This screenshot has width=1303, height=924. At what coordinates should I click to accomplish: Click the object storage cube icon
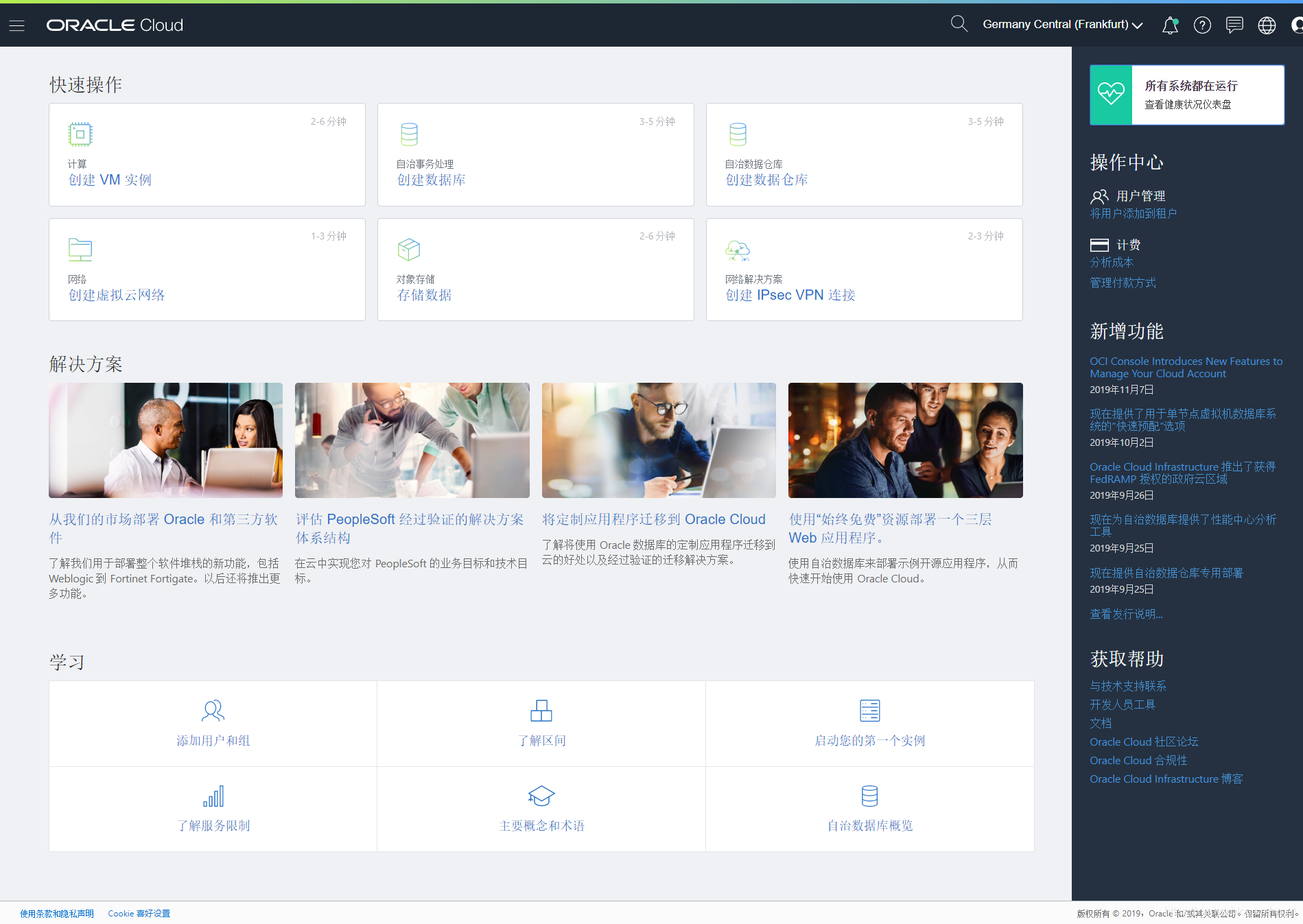(x=409, y=249)
